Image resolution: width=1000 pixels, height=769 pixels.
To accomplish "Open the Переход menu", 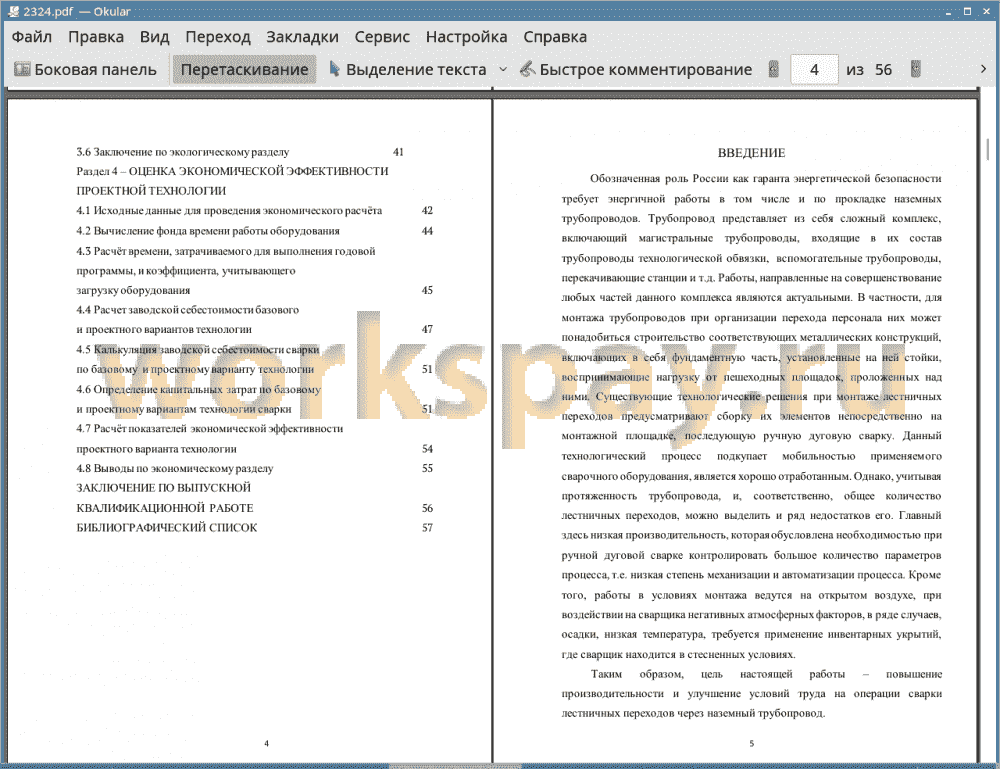I will [x=217, y=37].
